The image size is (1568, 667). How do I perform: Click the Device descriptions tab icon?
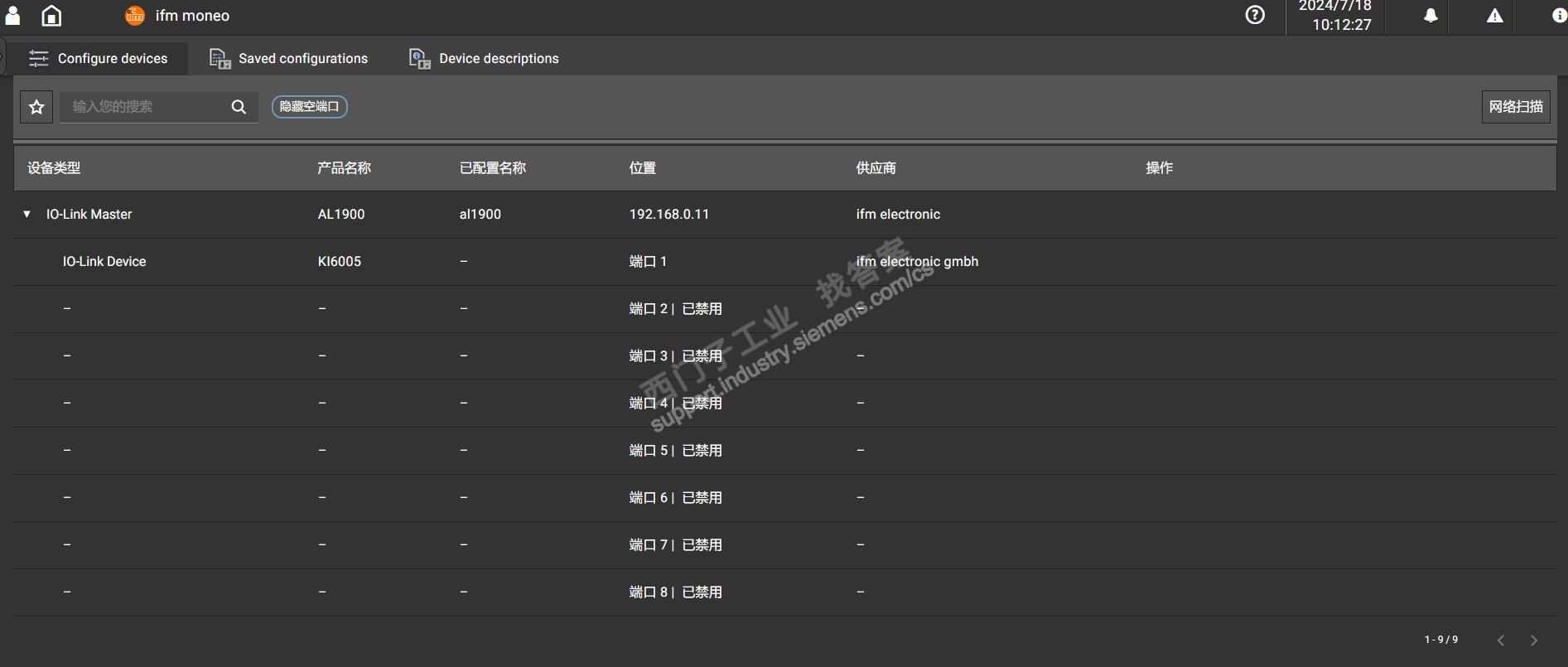point(420,59)
